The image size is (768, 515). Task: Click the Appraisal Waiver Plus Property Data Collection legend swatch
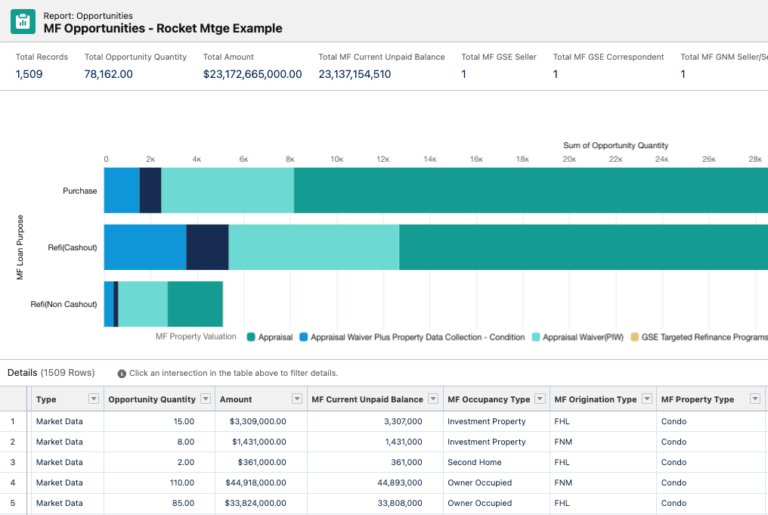[x=303, y=337]
